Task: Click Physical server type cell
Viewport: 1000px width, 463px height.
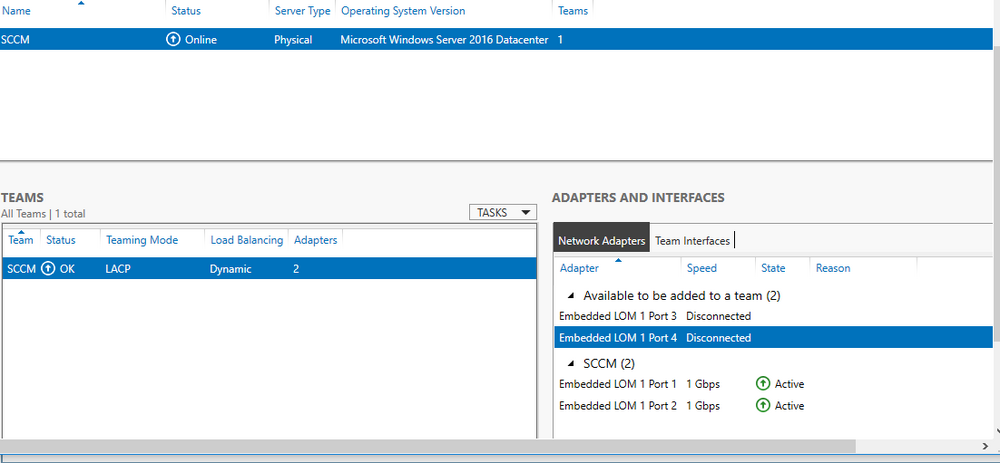Action: [293, 40]
